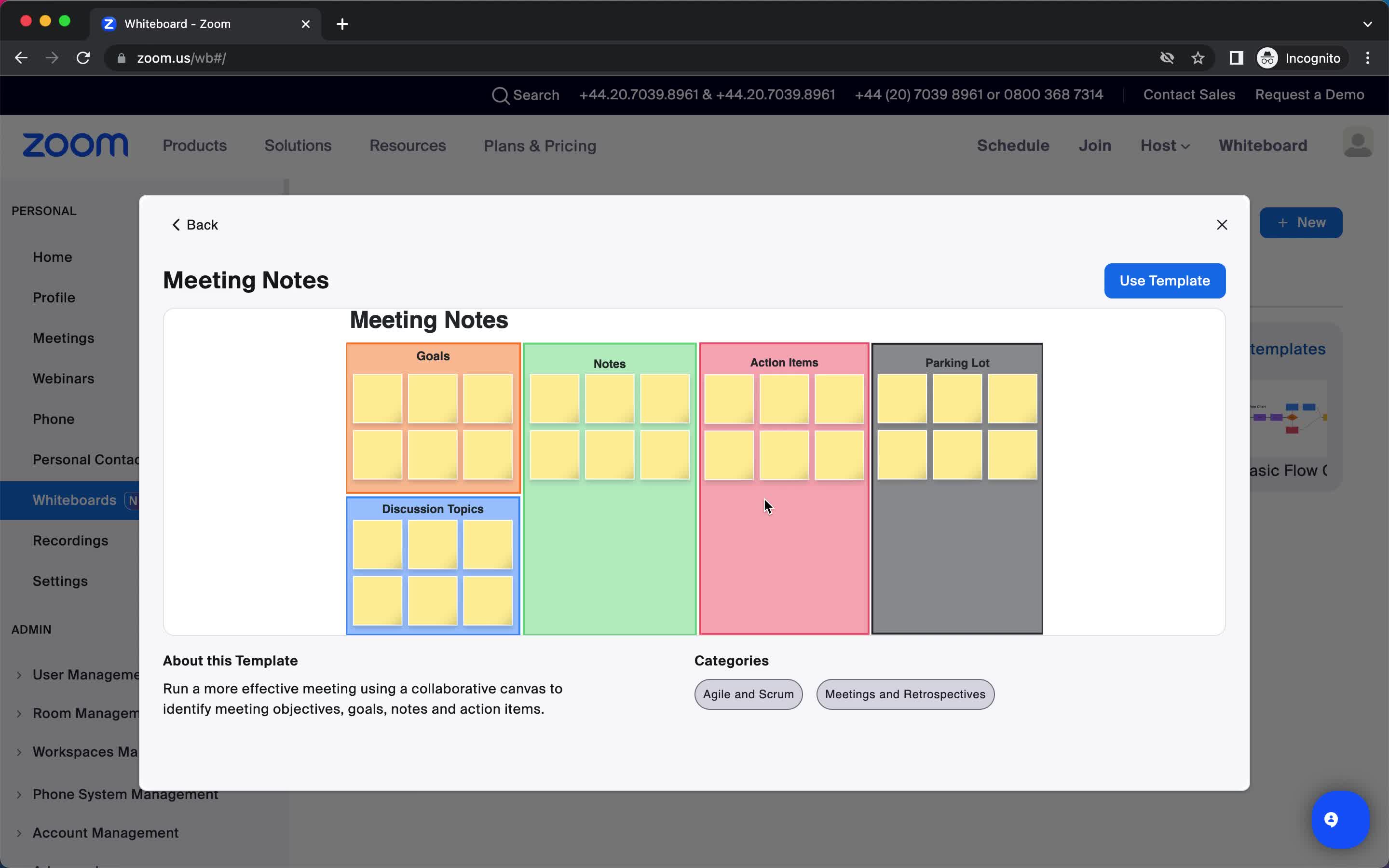Image resolution: width=1389 pixels, height=868 pixels.
Task: Expand the Room Management section
Action: coord(19,712)
